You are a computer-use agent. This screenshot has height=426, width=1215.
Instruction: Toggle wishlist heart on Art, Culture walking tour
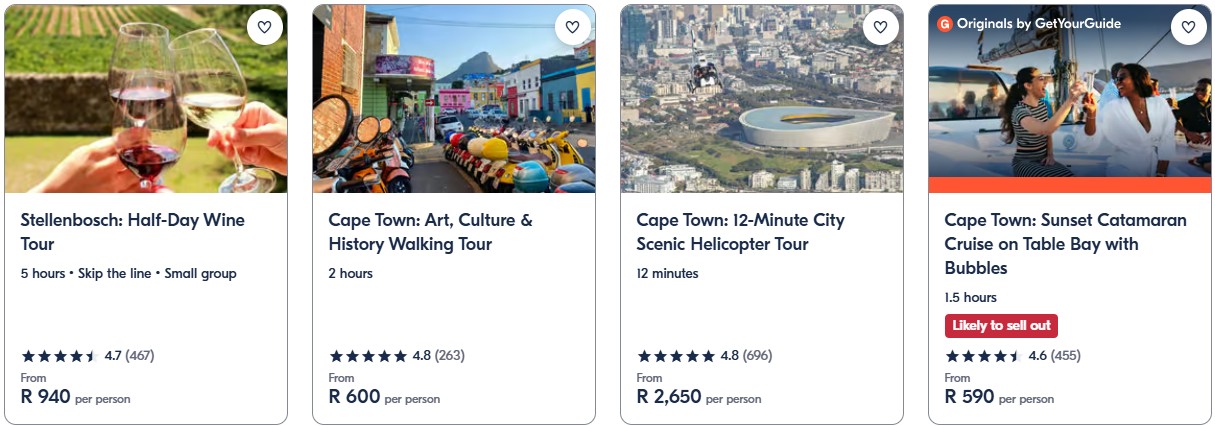click(572, 28)
